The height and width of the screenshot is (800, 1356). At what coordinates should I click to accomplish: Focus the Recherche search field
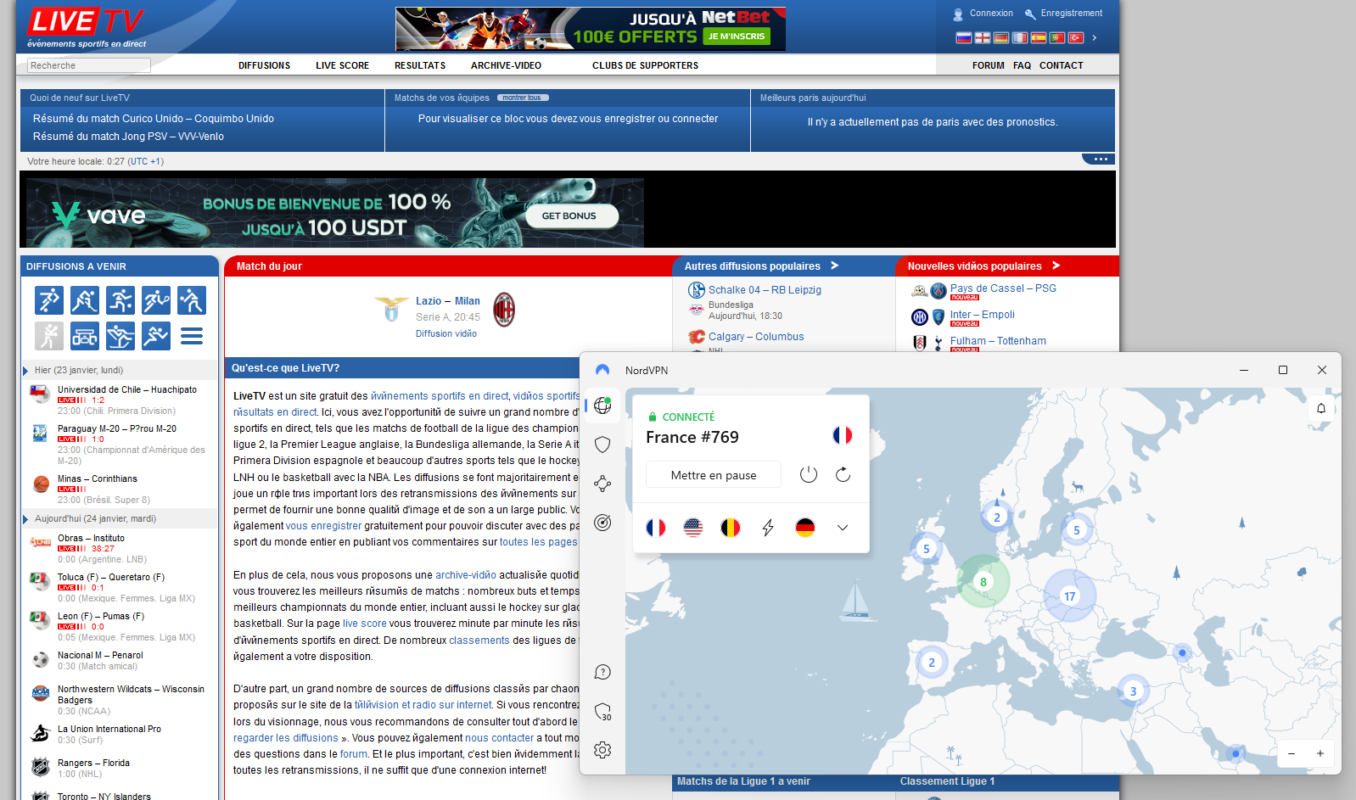tap(89, 65)
